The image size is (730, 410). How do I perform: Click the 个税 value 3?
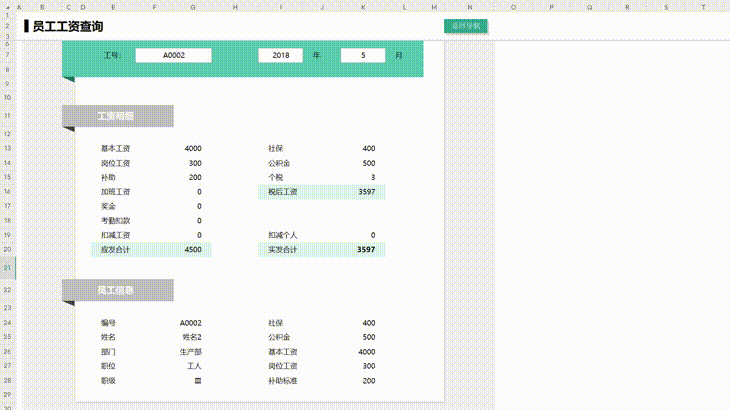point(372,177)
